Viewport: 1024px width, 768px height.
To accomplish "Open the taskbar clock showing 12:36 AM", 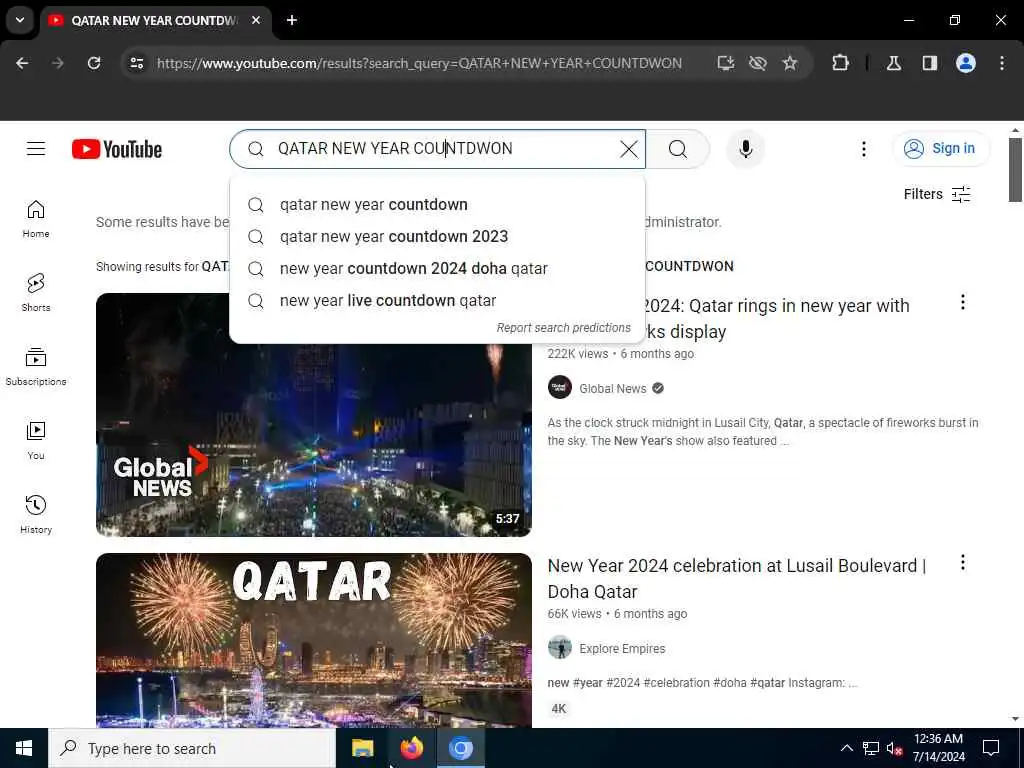I will (938, 748).
